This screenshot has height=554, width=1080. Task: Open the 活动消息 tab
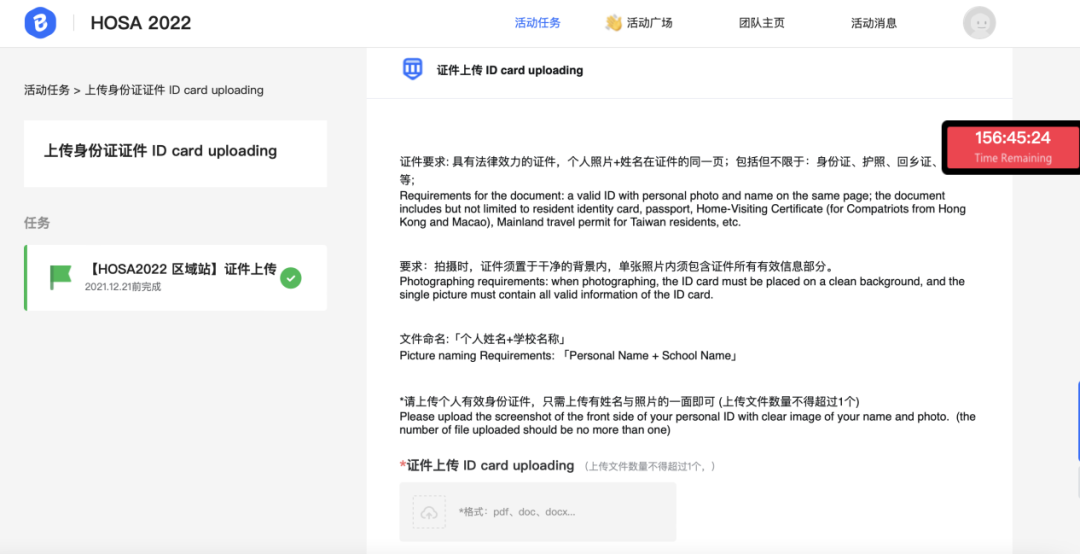874,23
